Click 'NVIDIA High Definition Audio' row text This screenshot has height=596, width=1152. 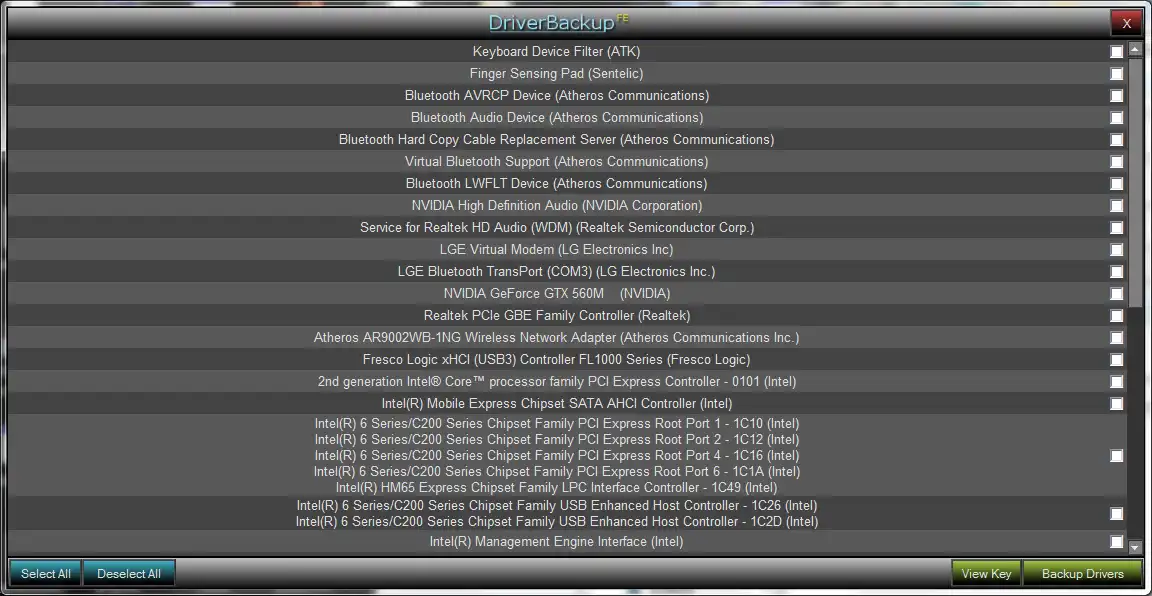557,206
